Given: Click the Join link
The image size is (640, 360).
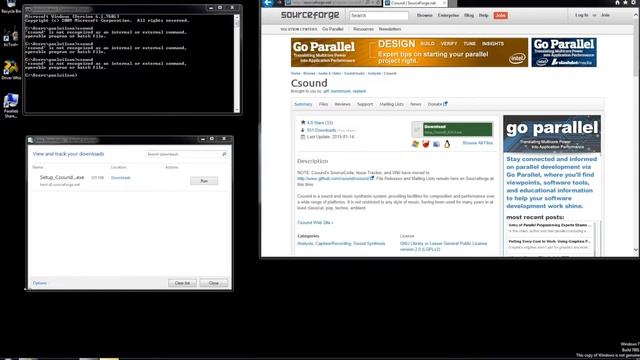Looking at the screenshot, I should (x=605, y=15).
